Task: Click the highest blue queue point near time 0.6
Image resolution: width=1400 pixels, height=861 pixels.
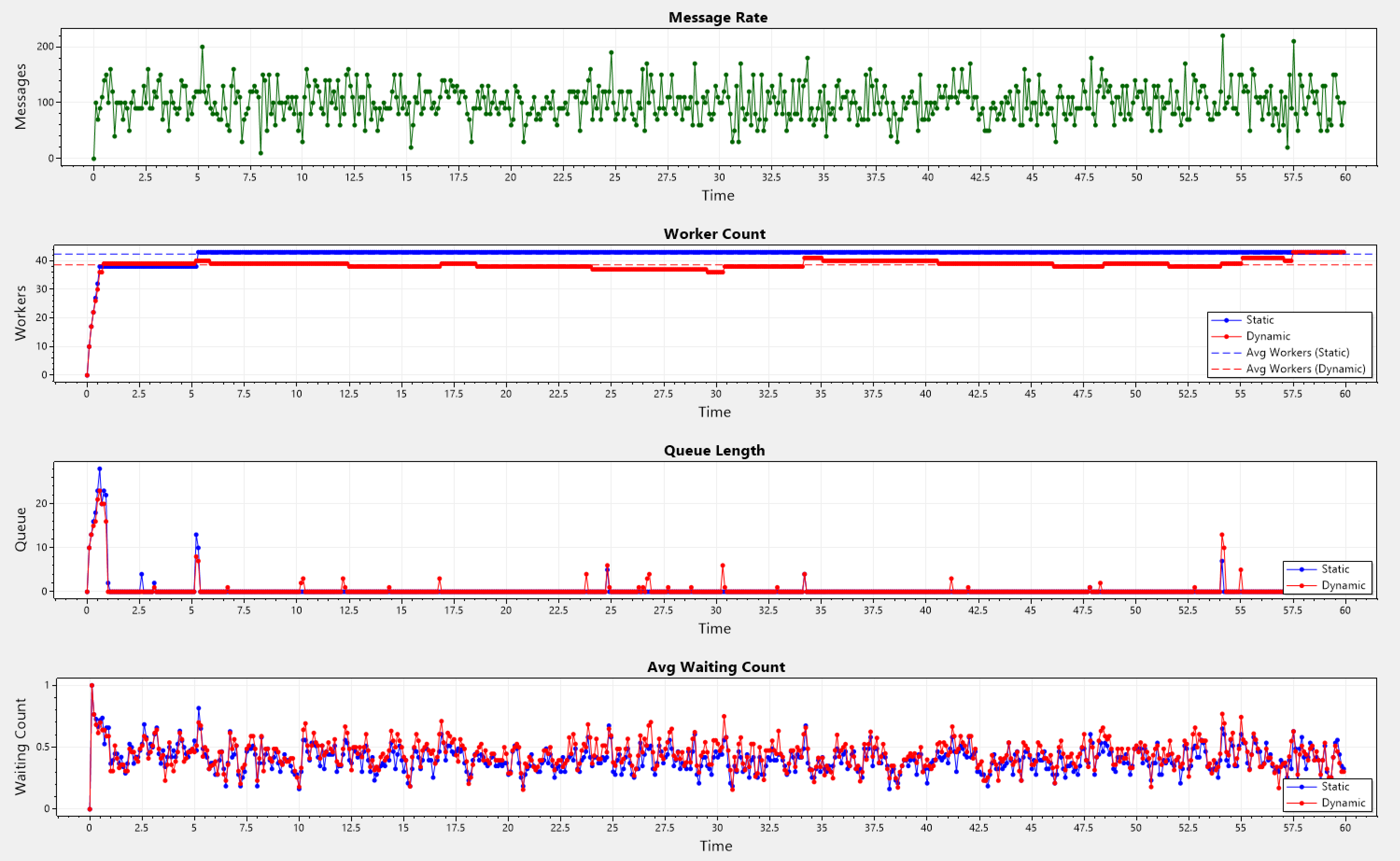Action: point(100,469)
